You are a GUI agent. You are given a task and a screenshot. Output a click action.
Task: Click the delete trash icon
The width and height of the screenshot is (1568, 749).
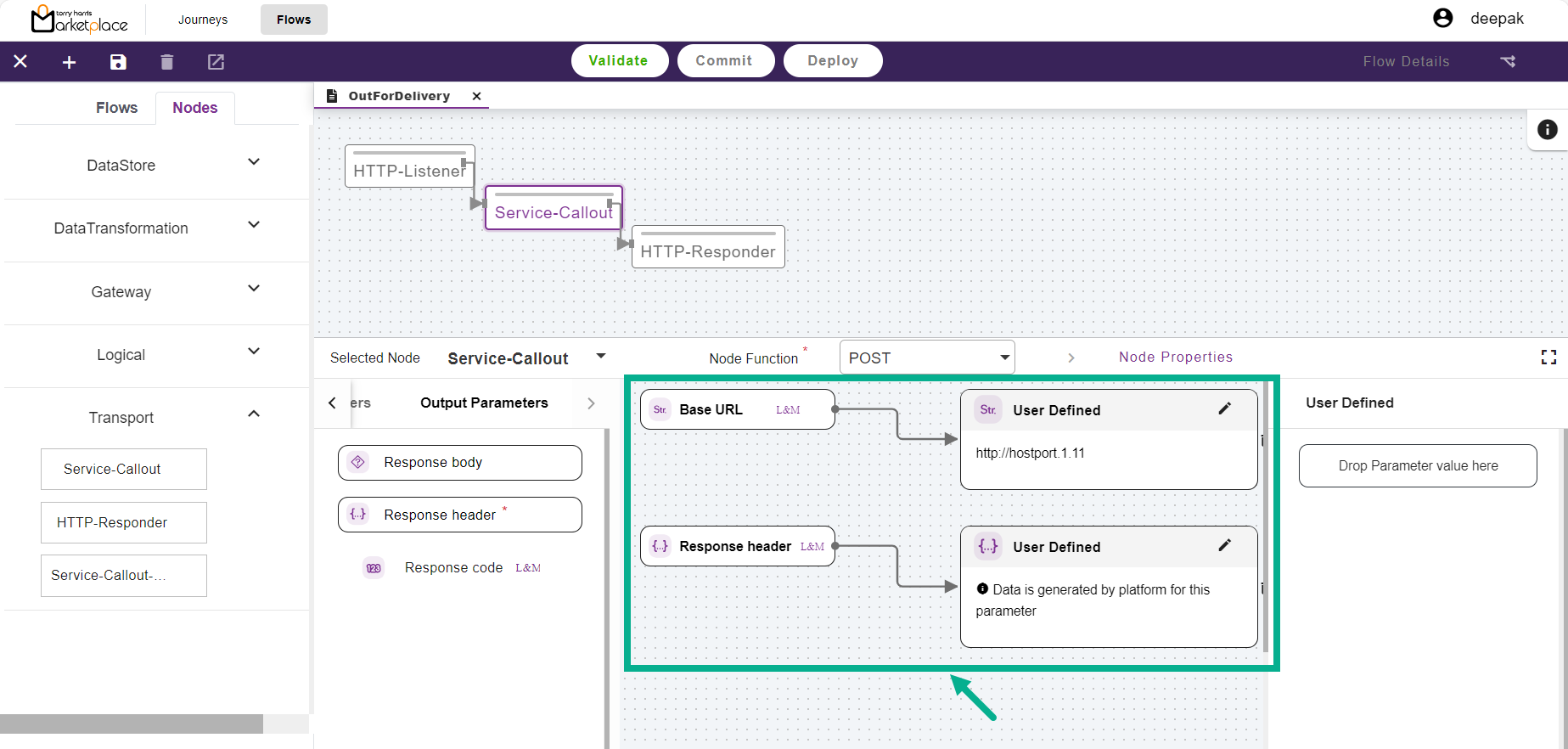coord(167,62)
